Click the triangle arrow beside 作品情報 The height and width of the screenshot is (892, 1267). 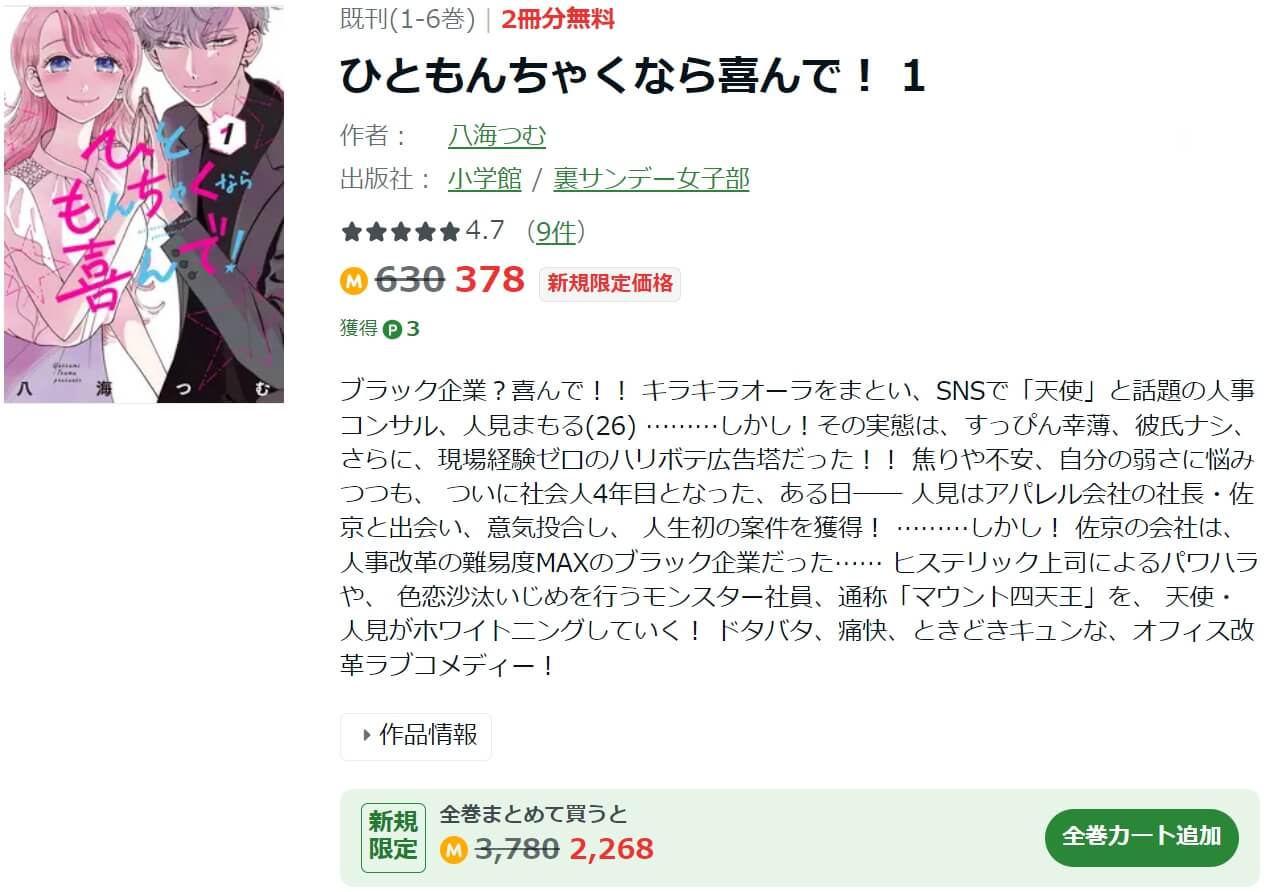pyautogui.click(x=367, y=736)
